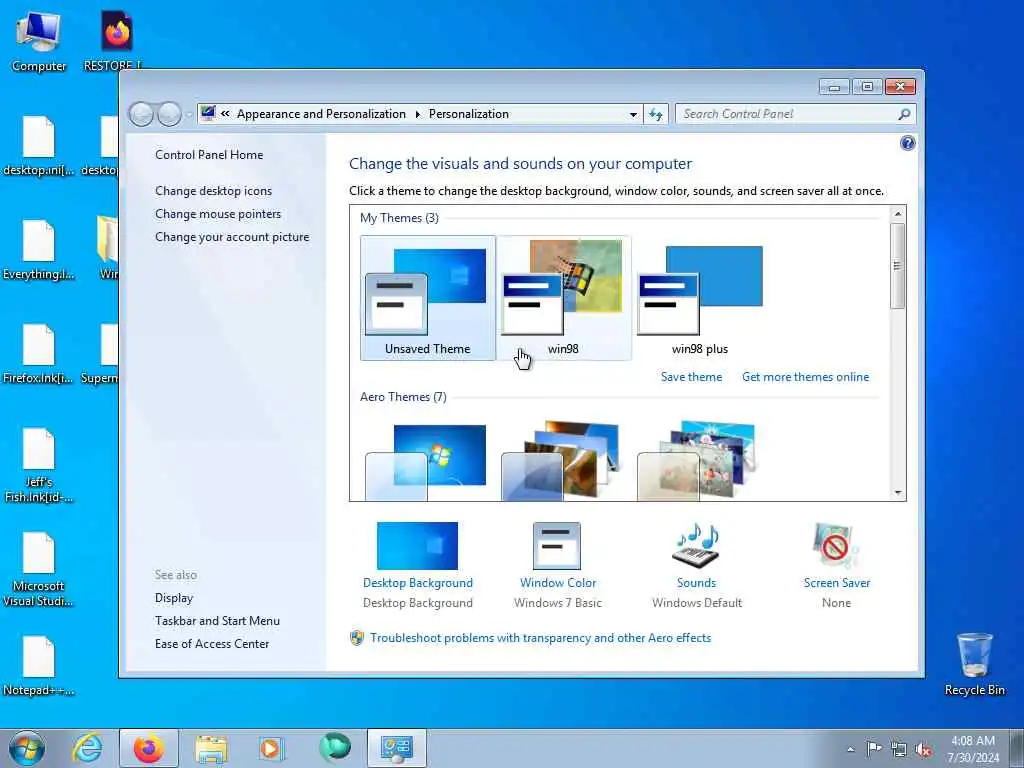
Task: Click theme list scrollbar up arrow
Action: (x=897, y=214)
